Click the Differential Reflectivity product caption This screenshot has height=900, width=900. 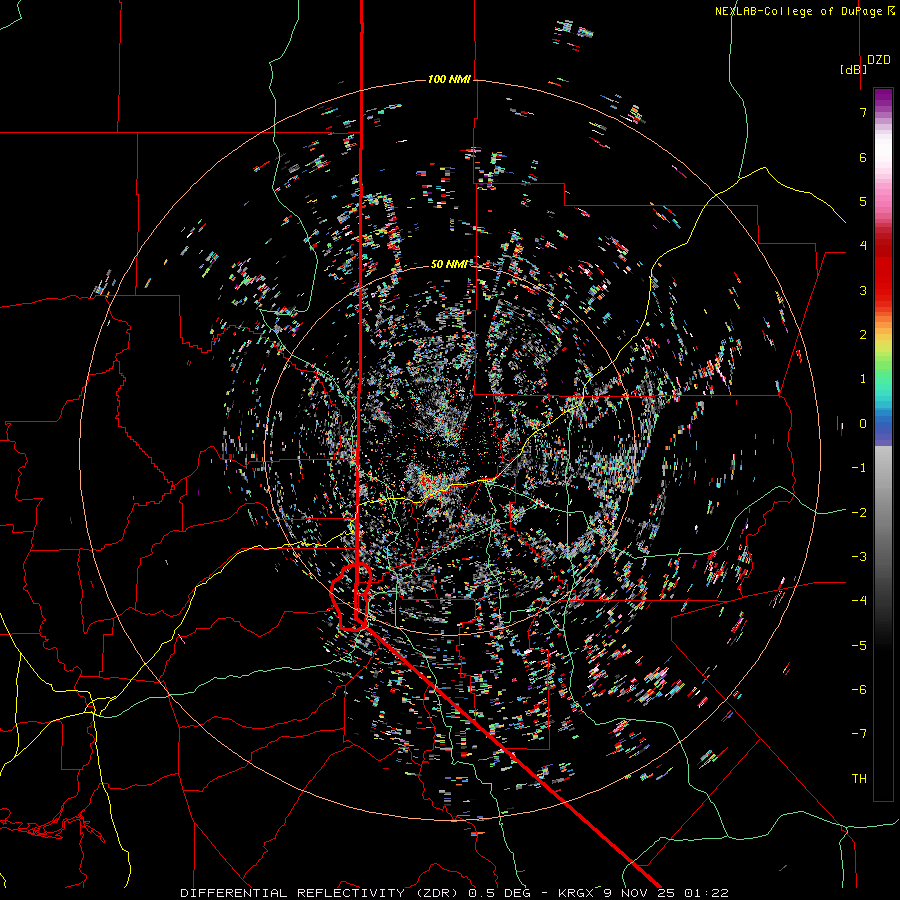(x=454, y=893)
